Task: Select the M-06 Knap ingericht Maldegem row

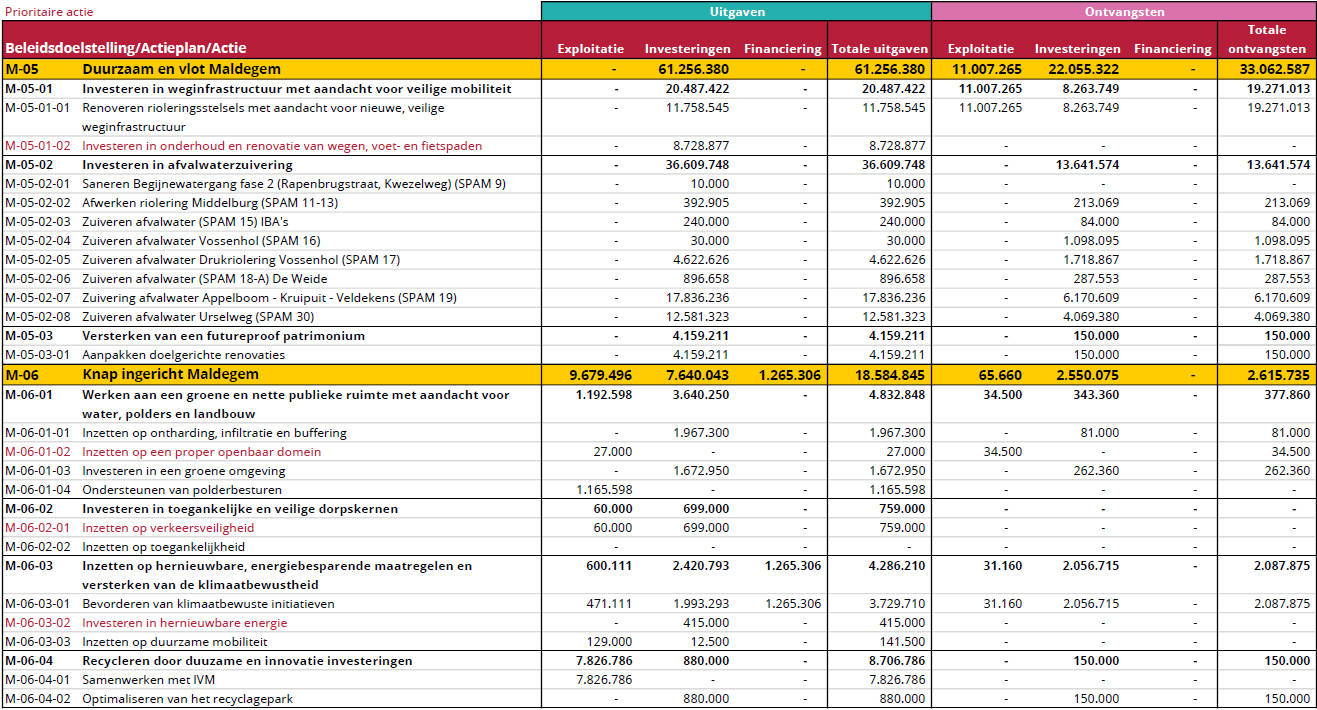Action: 170,374
